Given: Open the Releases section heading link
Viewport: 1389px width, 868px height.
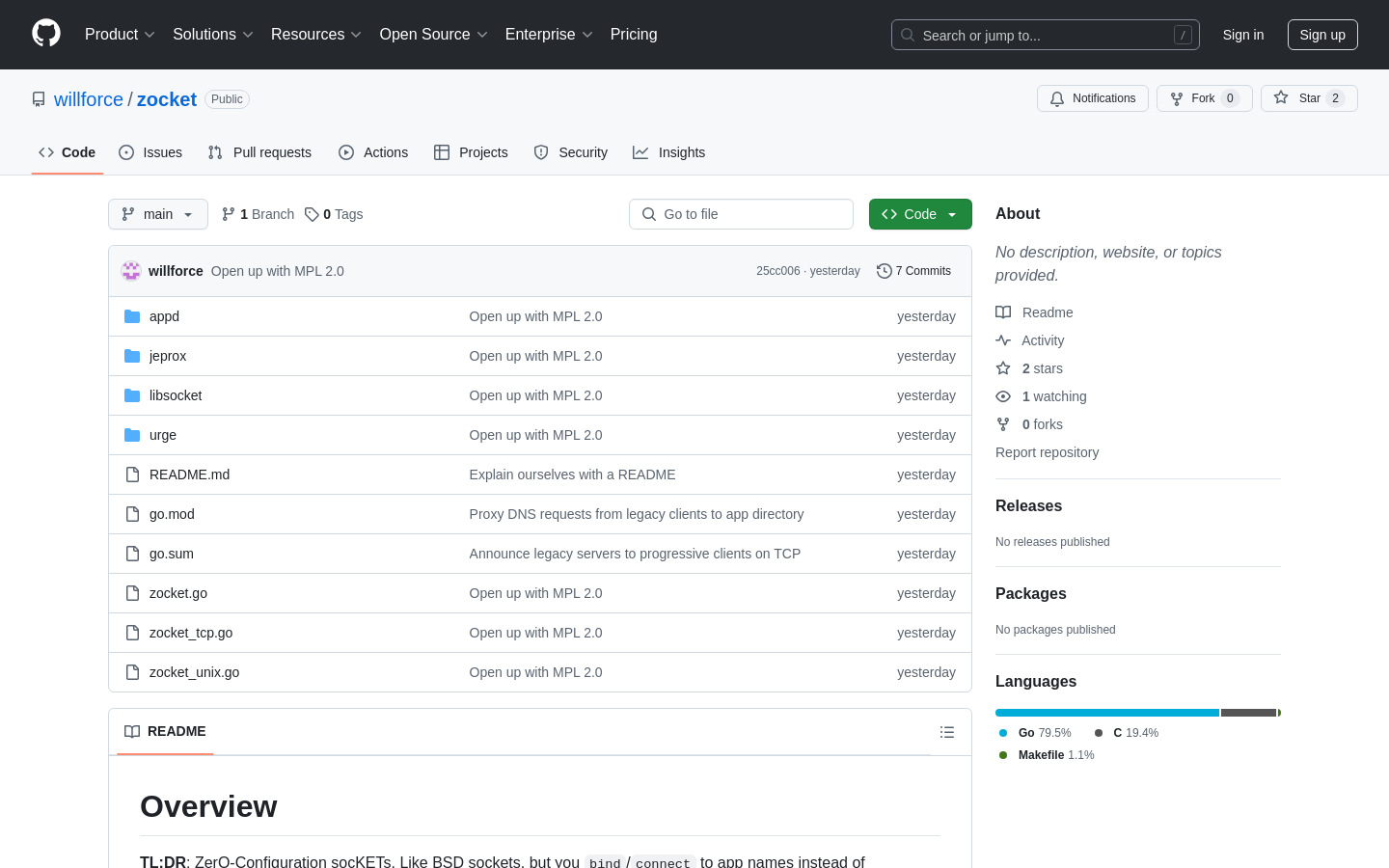Looking at the screenshot, I should point(1028,506).
